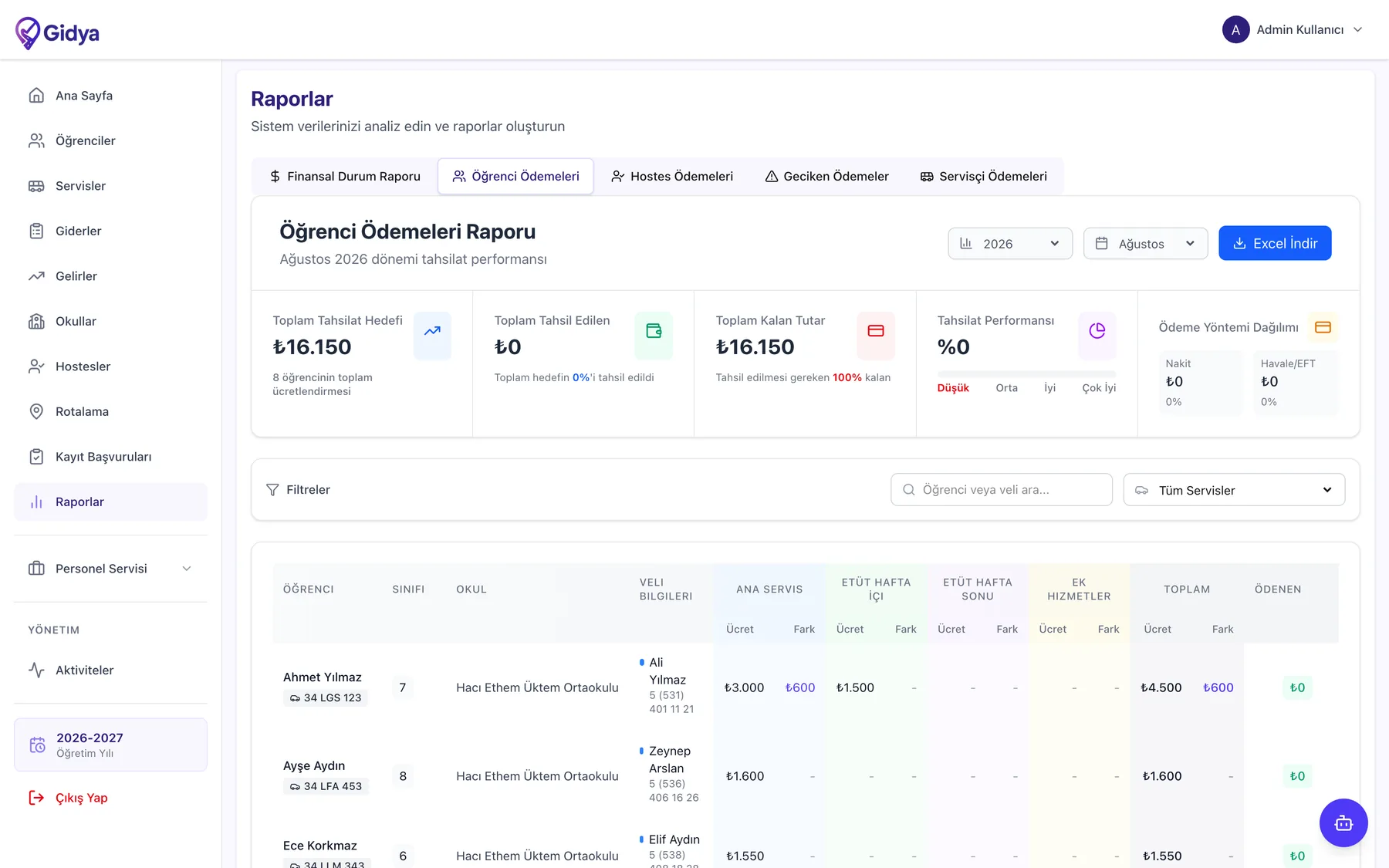Click the Tahsilat Performansı progress bar
This screenshot has width=1389, height=868.
point(1026,373)
